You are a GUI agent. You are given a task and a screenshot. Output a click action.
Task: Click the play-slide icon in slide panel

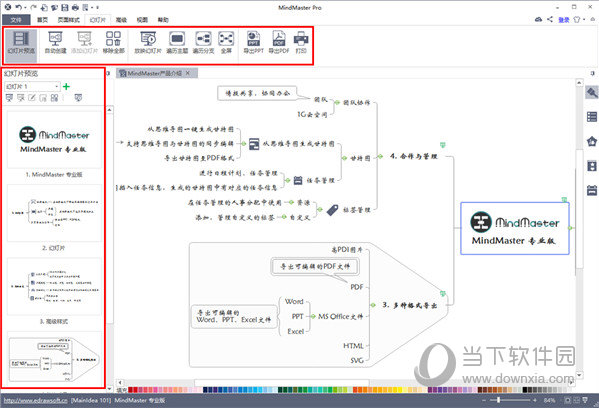click(x=78, y=98)
